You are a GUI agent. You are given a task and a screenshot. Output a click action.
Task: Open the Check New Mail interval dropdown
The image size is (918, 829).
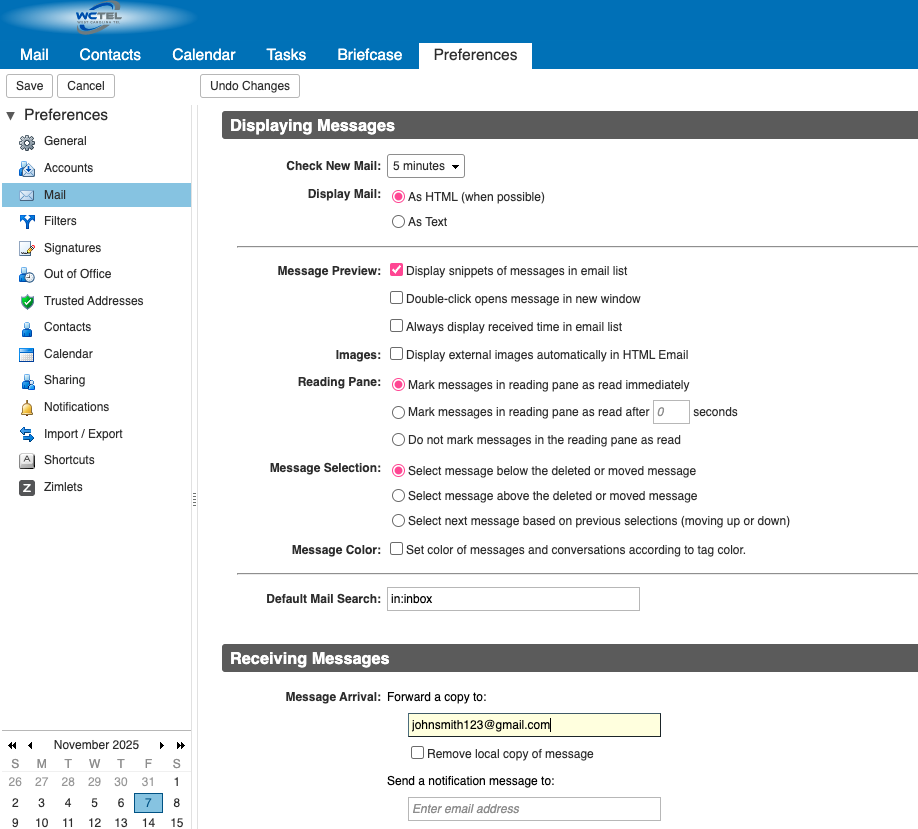pyautogui.click(x=425, y=166)
